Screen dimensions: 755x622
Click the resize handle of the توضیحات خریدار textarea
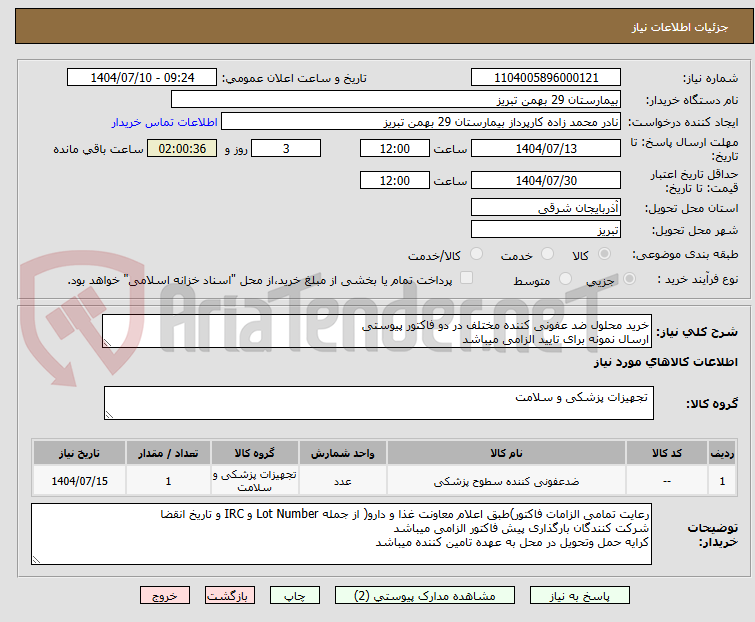[36, 559]
